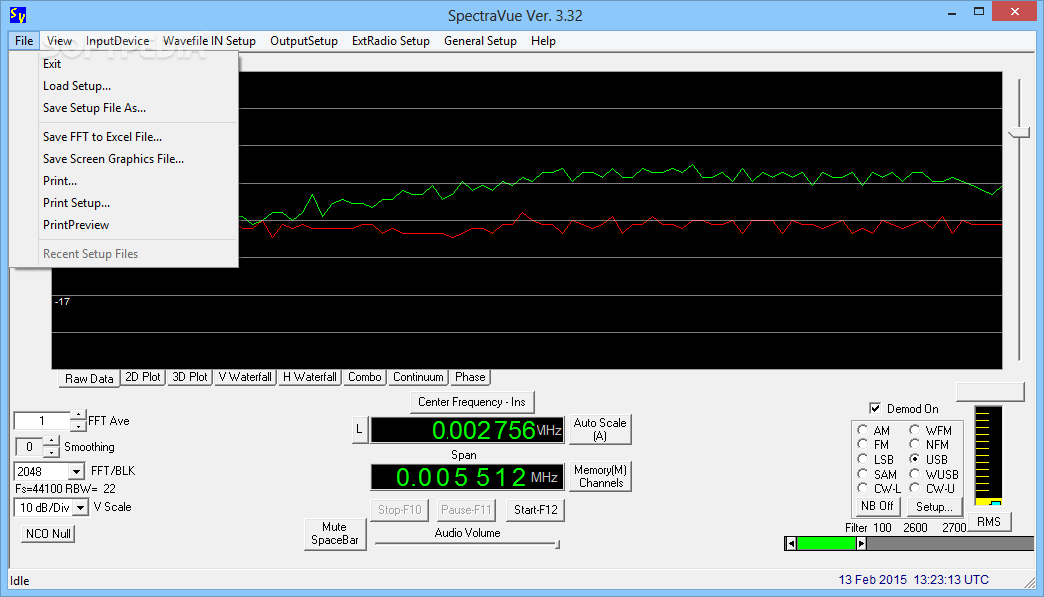
Task: Select SAM demodulation mode
Action: (863, 474)
